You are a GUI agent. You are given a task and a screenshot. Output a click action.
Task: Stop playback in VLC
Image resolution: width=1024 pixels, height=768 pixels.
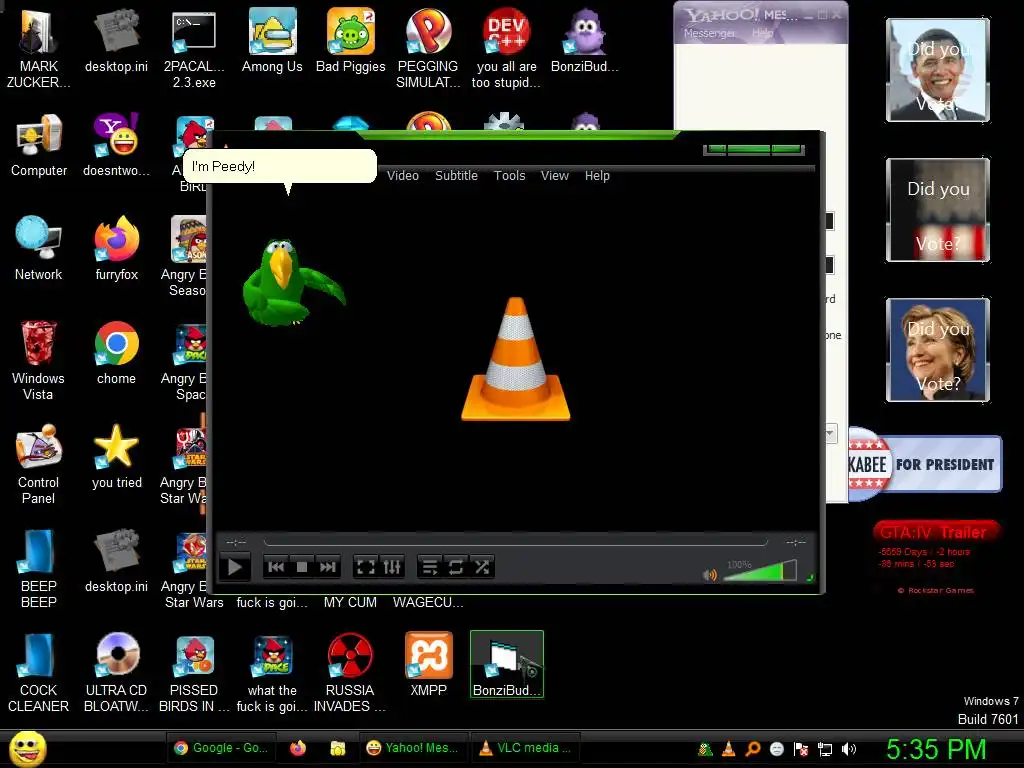[x=302, y=567]
